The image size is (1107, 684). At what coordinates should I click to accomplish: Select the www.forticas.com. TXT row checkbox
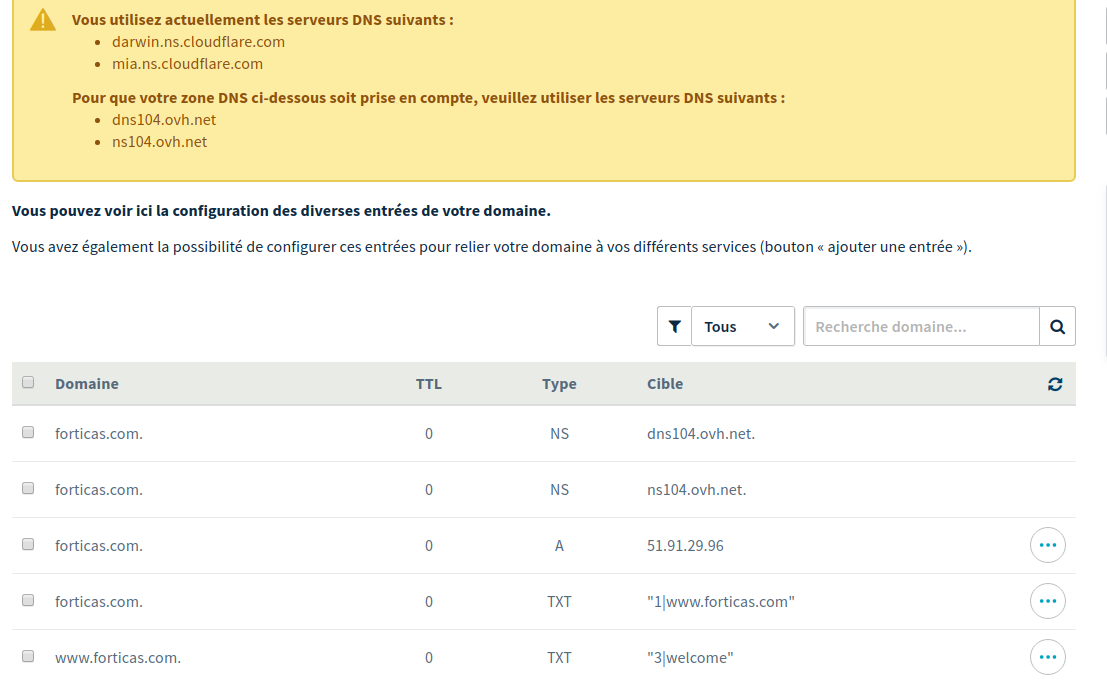pyautogui.click(x=28, y=657)
